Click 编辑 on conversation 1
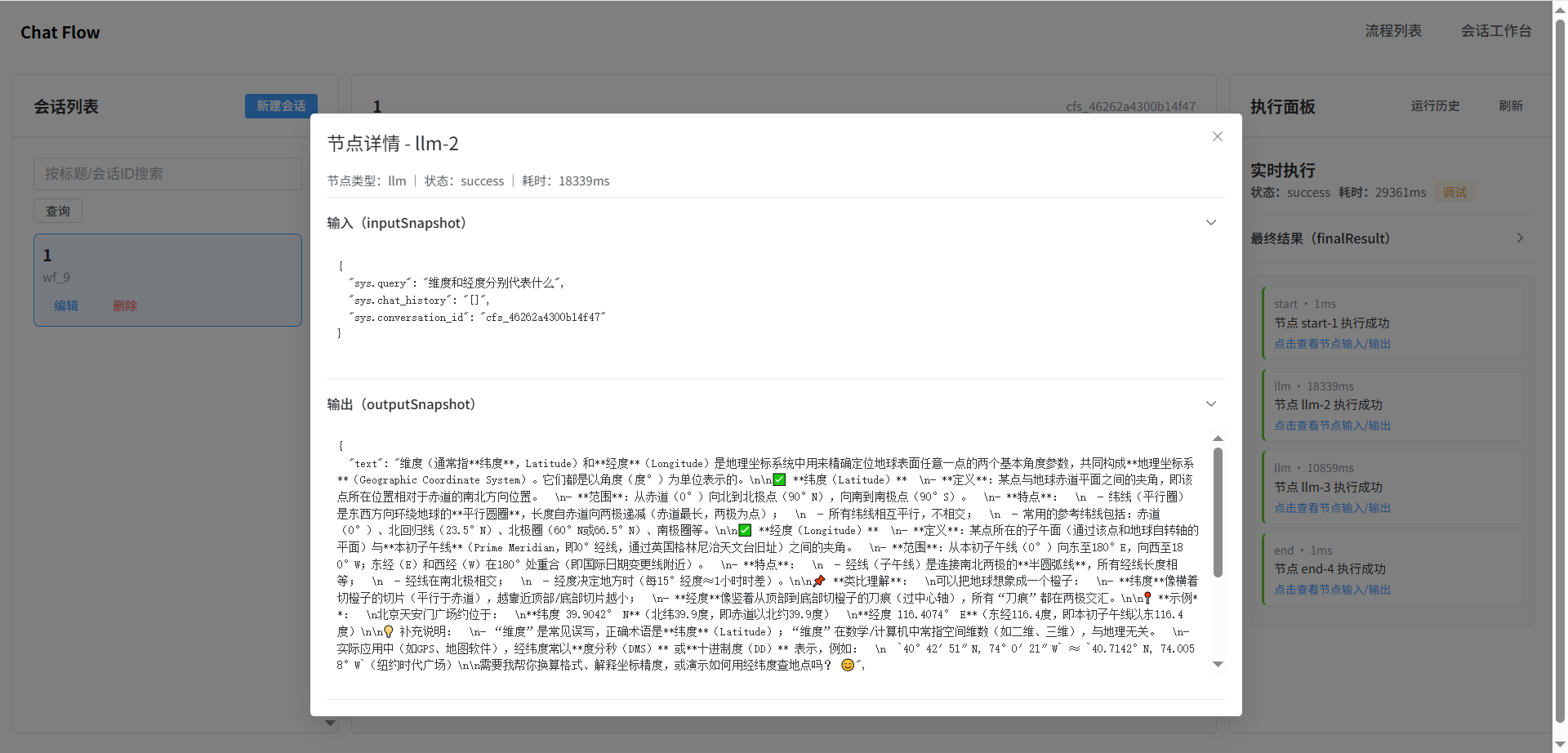This screenshot has height=753, width=1568. click(66, 305)
